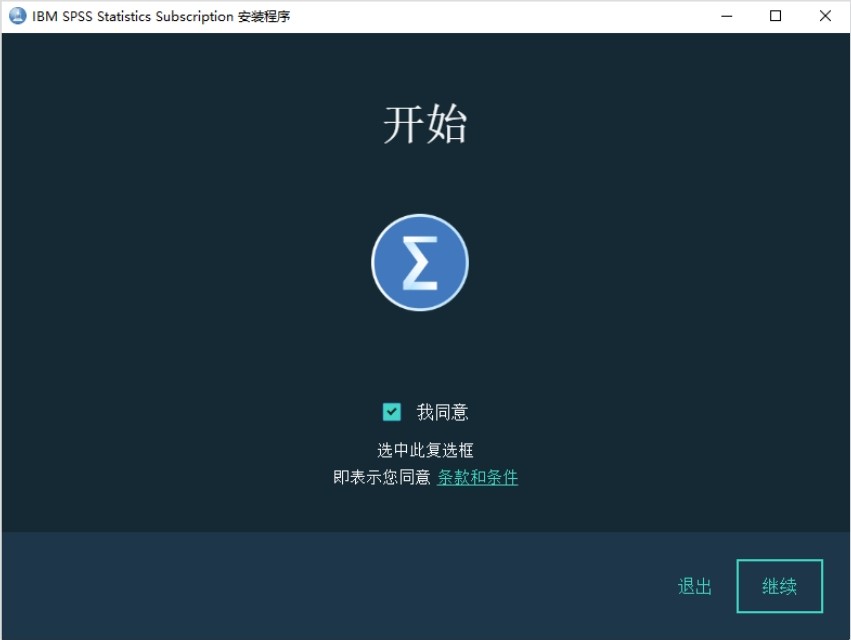Close the installer window
Image resolution: width=851 pixels, height=640 pixels.
[825, 16]
